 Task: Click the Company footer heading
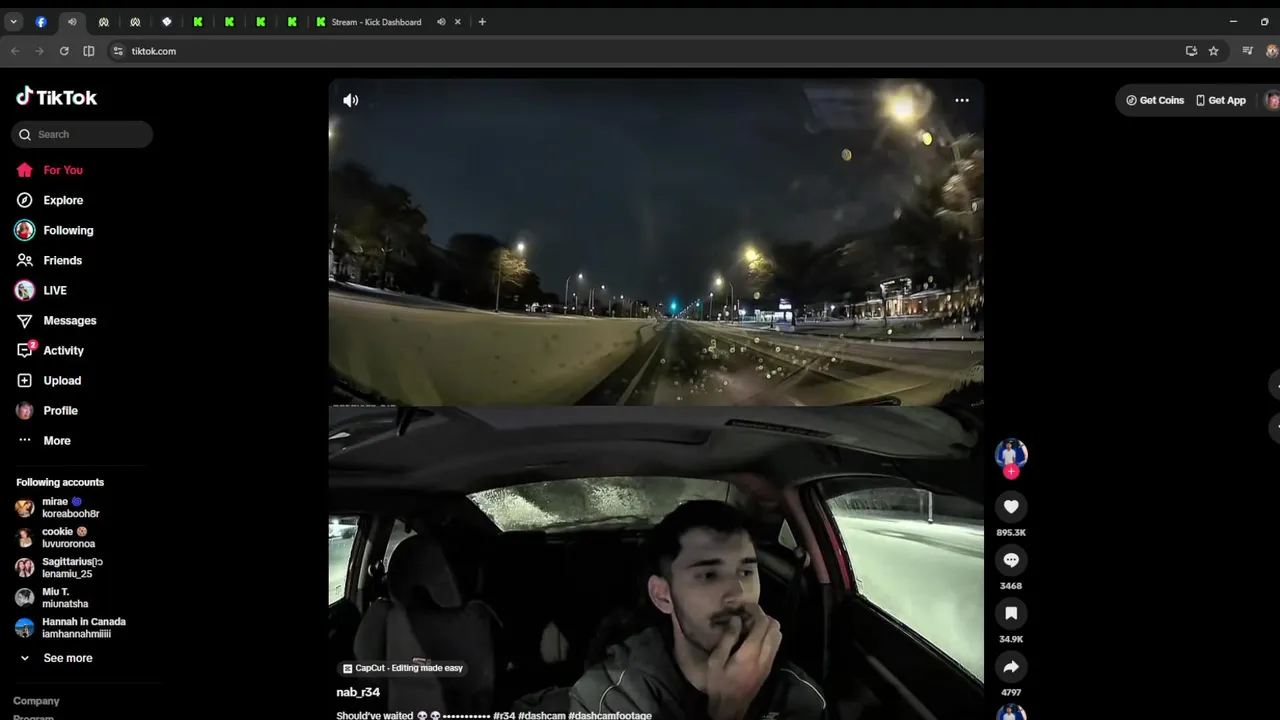[x=36, y=701]
